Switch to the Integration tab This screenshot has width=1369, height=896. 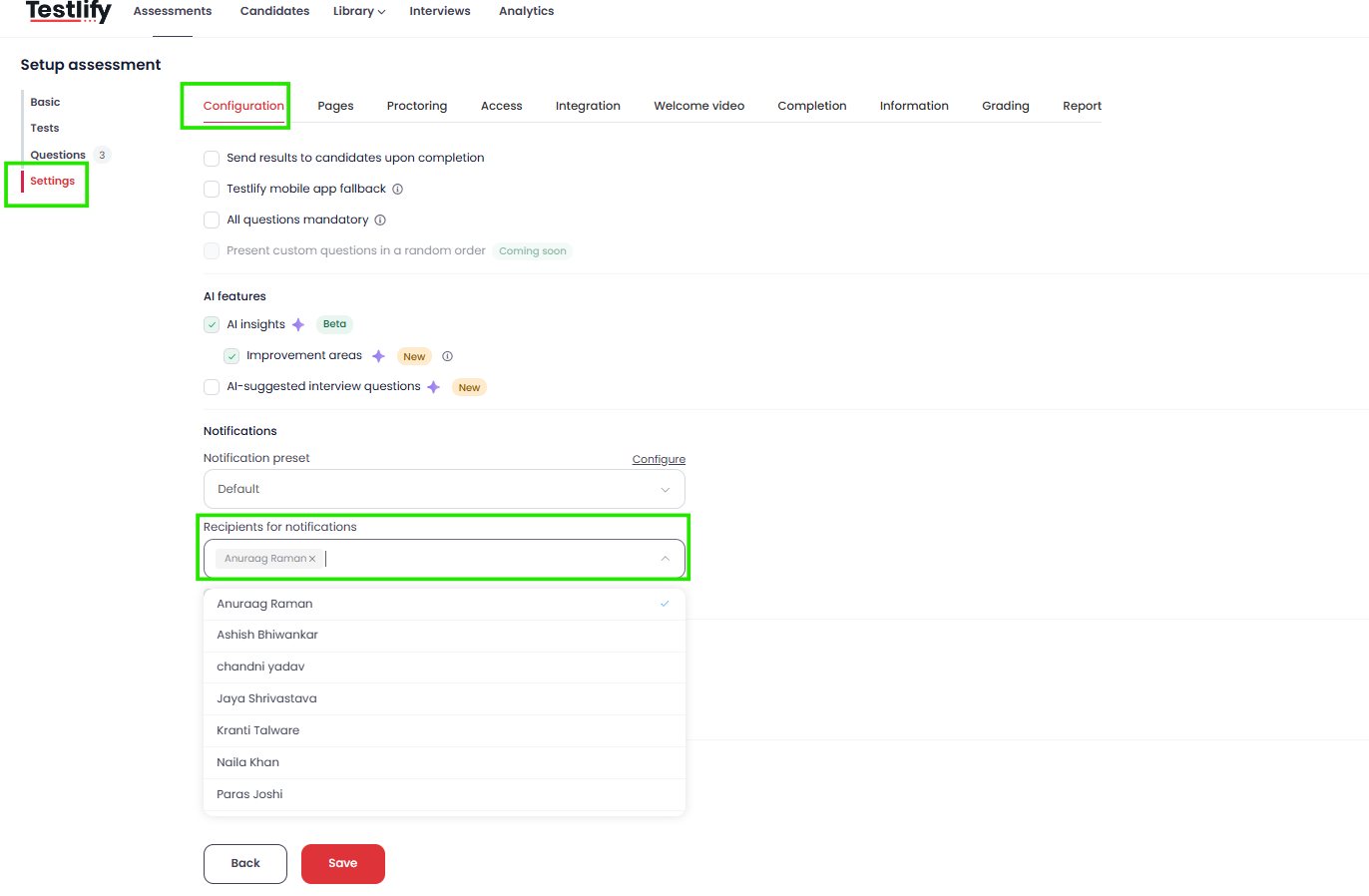coord(588,106)
